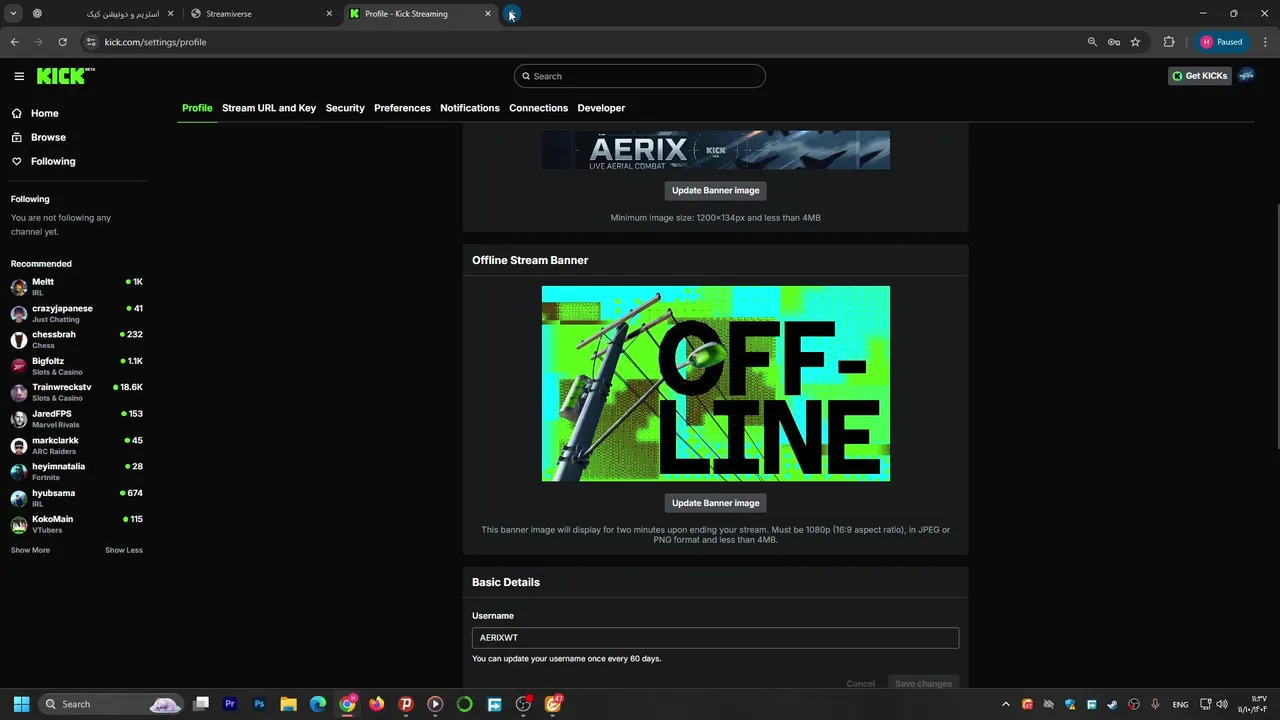Open the user avatar menu

click(x=1247, y=76)
